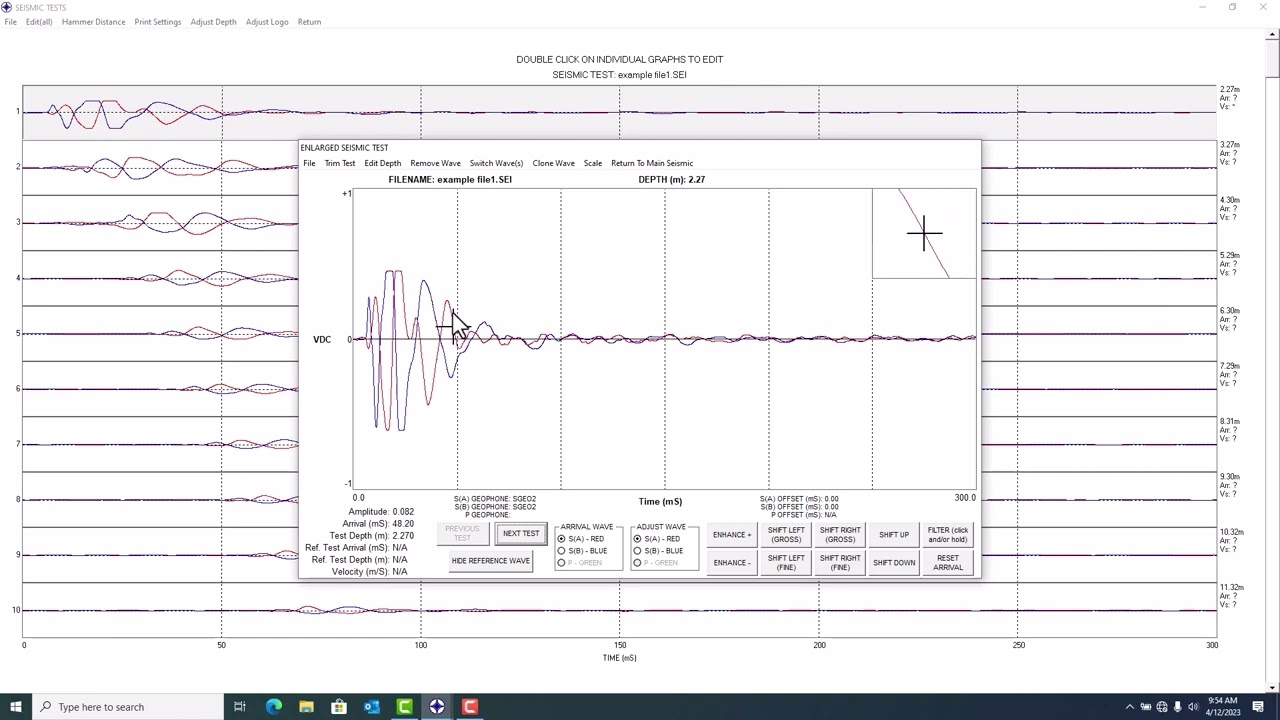Open Remove Wave menu
Image resolution: width=1280 pixels, height=720 pixels.
[435, 163]
